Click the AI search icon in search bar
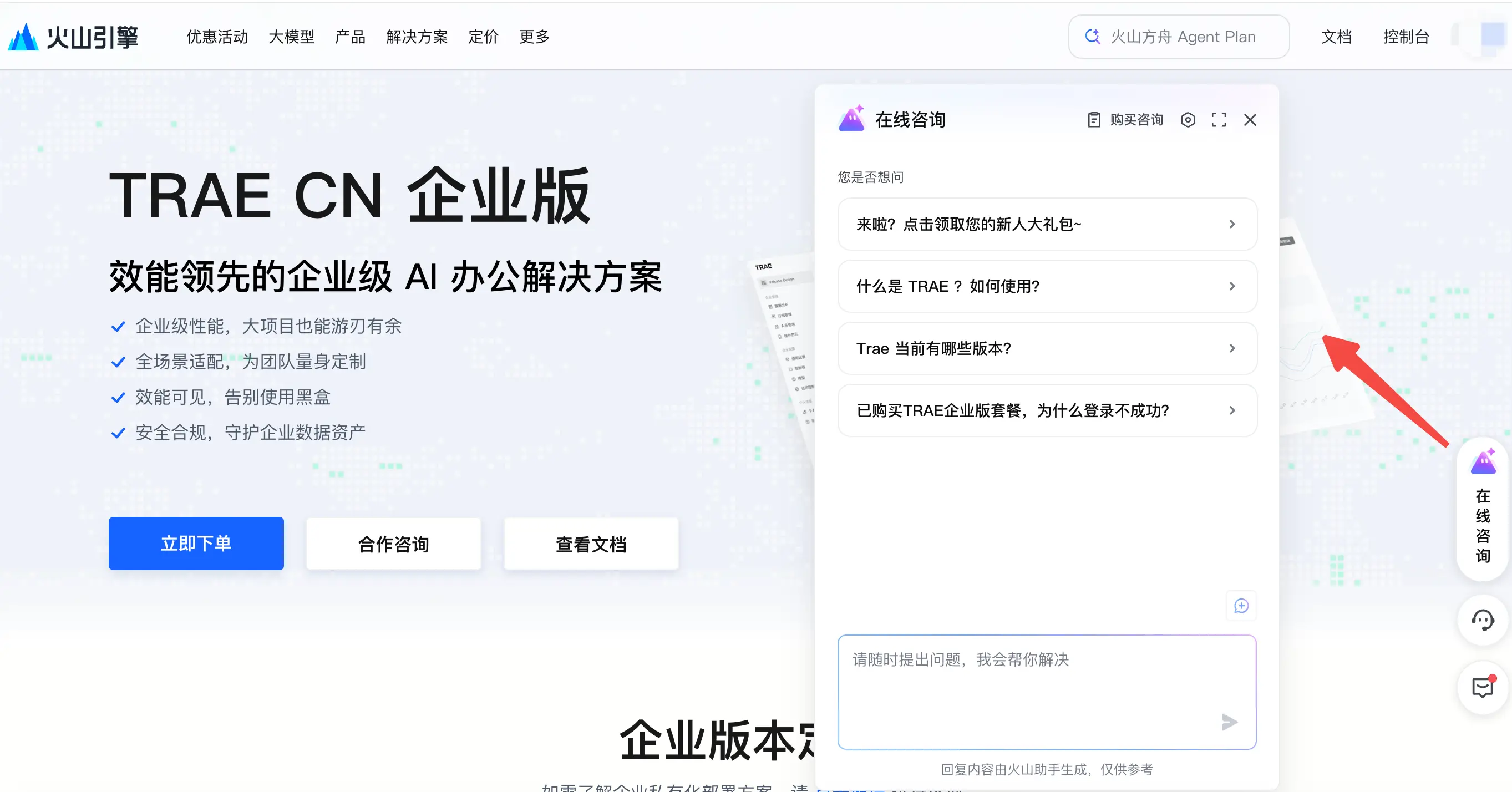 pyautogui.click(x=1092, y=37)
